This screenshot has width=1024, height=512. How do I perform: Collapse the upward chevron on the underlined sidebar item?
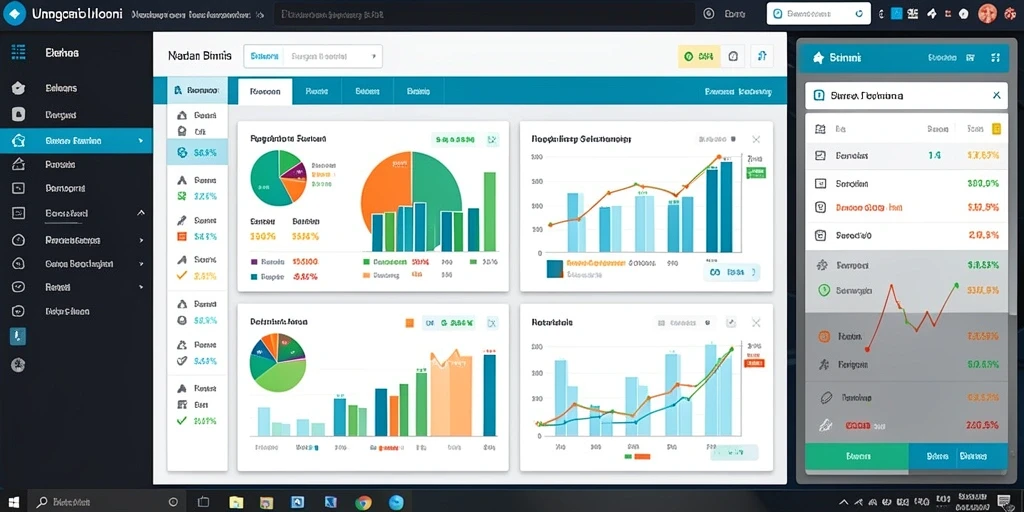coord(141,213)
